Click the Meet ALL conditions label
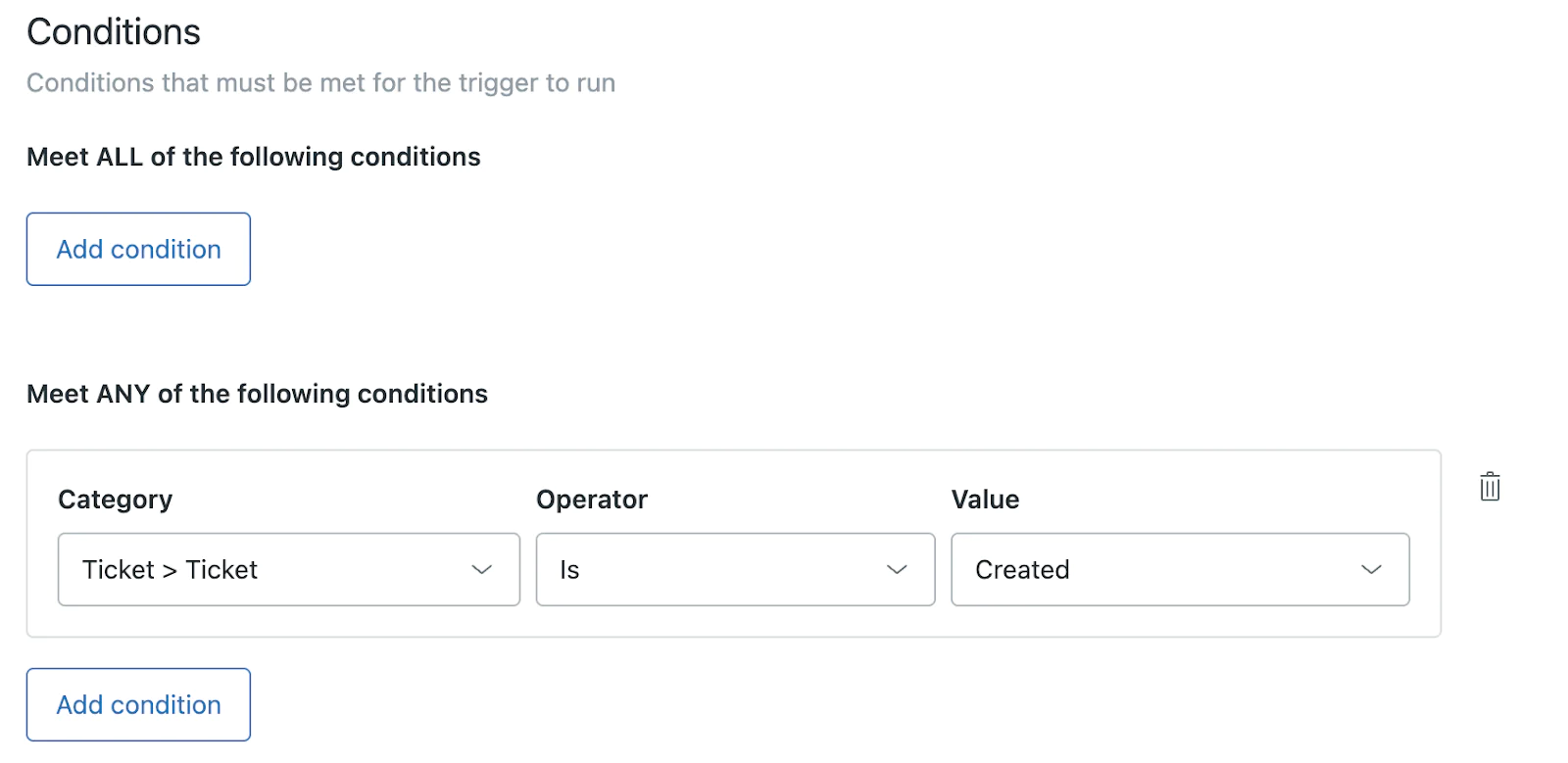The height and width of the screenshot is (763, 1568). tap(253, 157)
